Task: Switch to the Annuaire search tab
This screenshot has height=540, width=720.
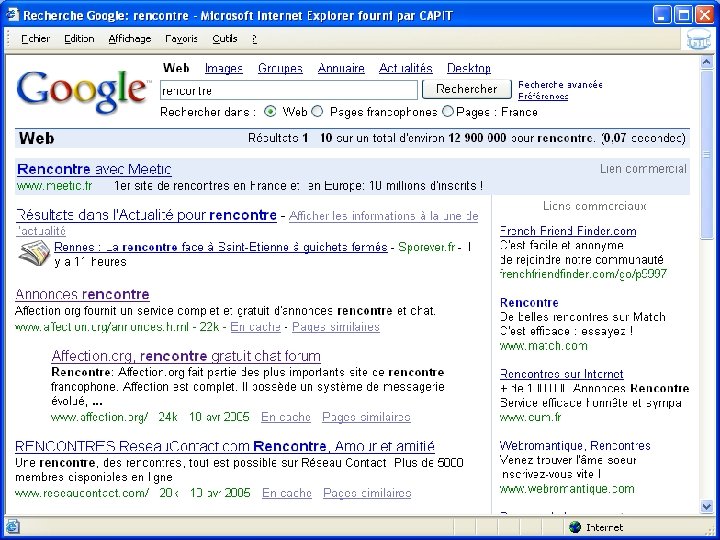Action: pos(341,68)
